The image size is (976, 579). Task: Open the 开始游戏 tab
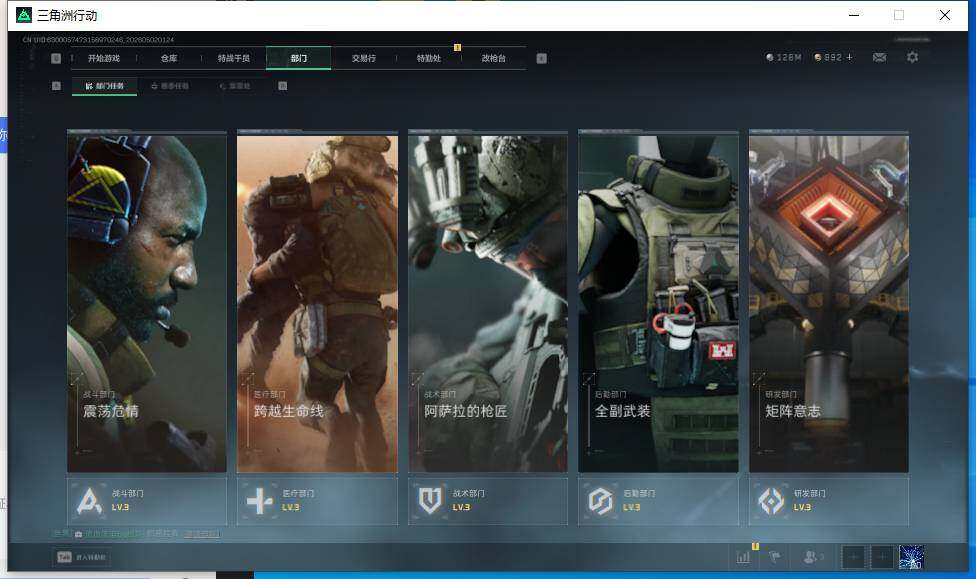click(x=103, y=58)
